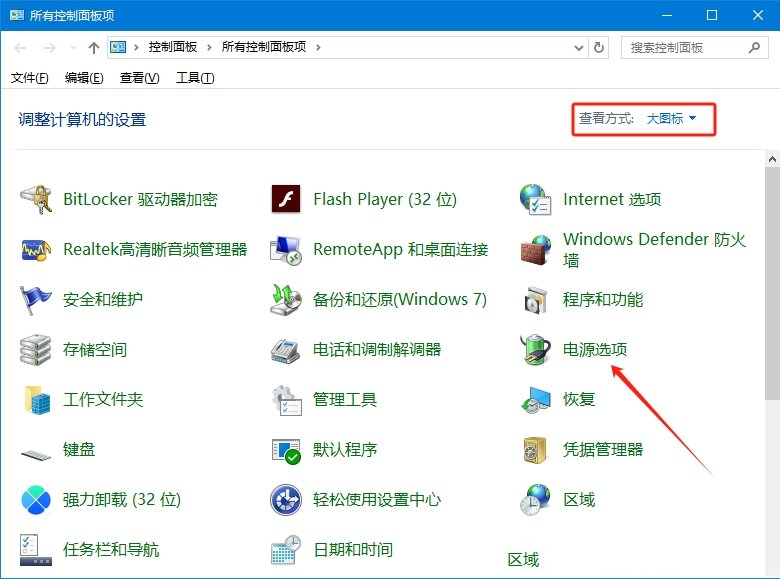Open the BitLocker drive encryption icon
Viewport: 780px width, 579px height.
36,199
